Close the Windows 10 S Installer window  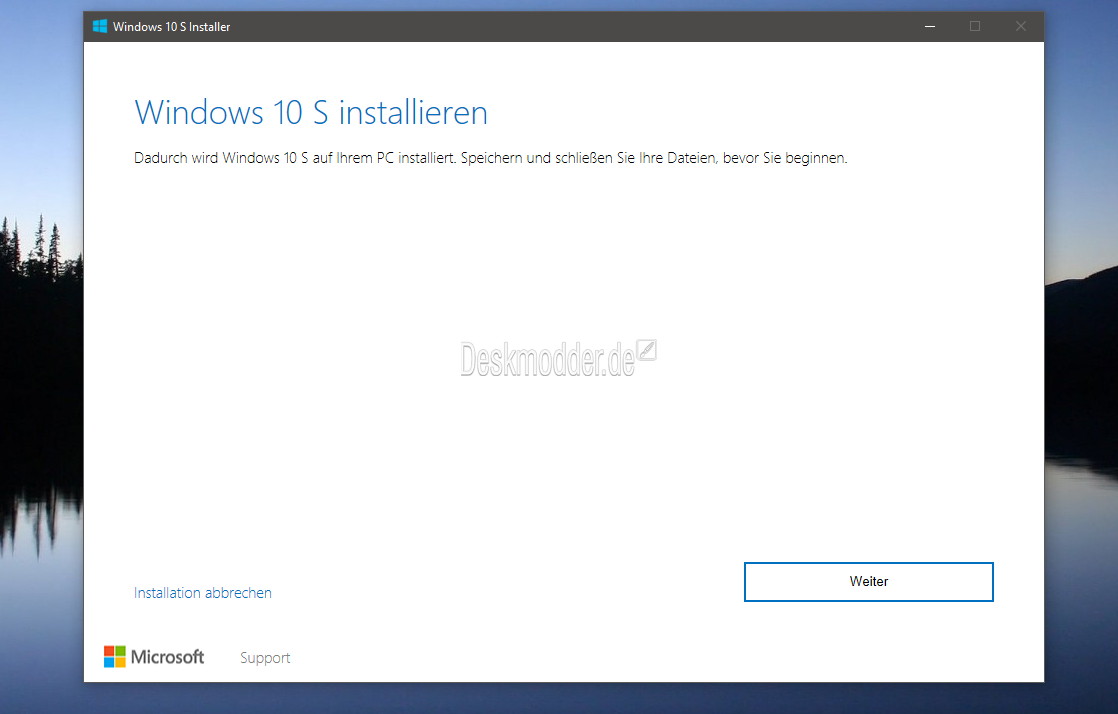1020,26
